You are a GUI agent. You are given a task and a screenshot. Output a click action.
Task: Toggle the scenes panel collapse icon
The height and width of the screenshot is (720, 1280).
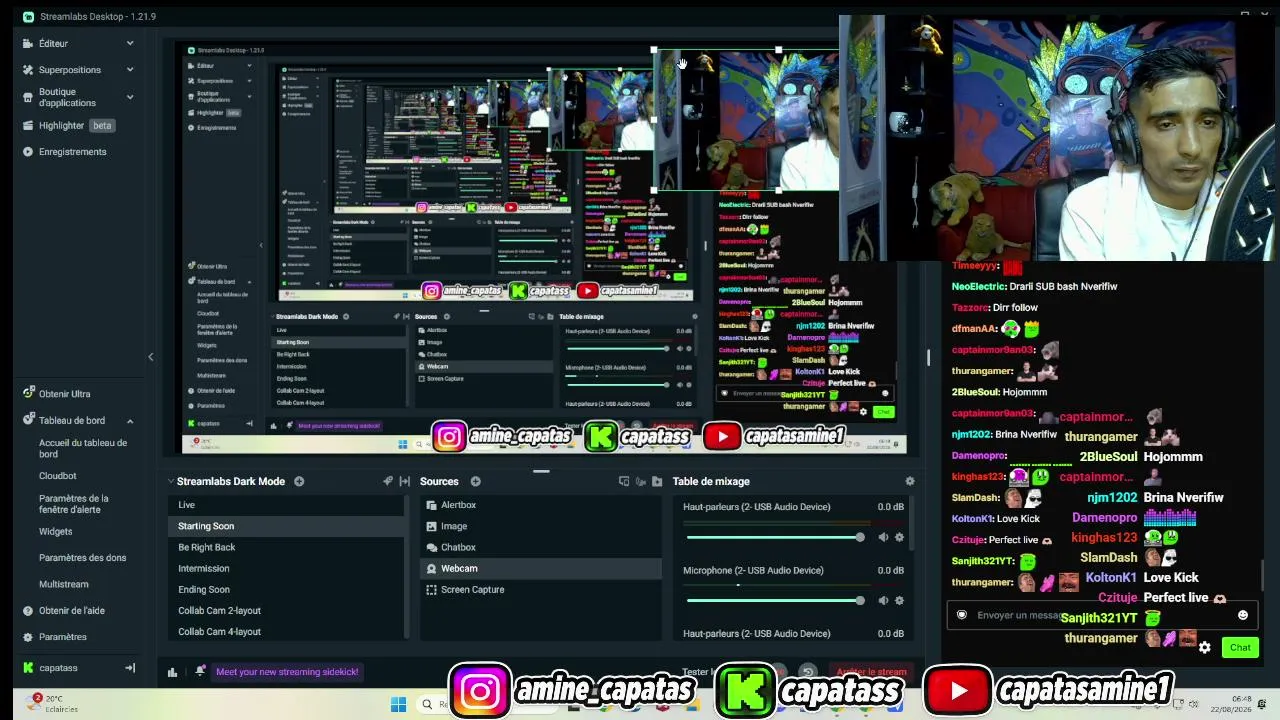(404, 482)
